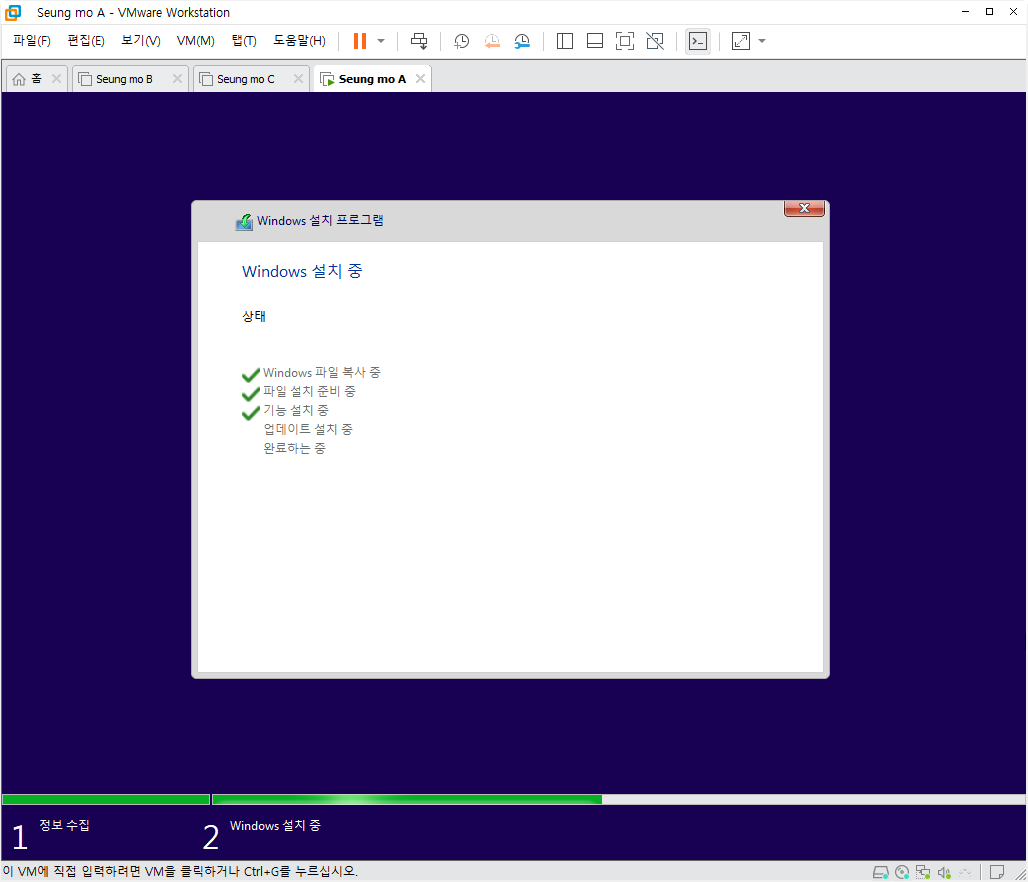
Task: Close the Seung mo A tab
Action: coord(420,79)
